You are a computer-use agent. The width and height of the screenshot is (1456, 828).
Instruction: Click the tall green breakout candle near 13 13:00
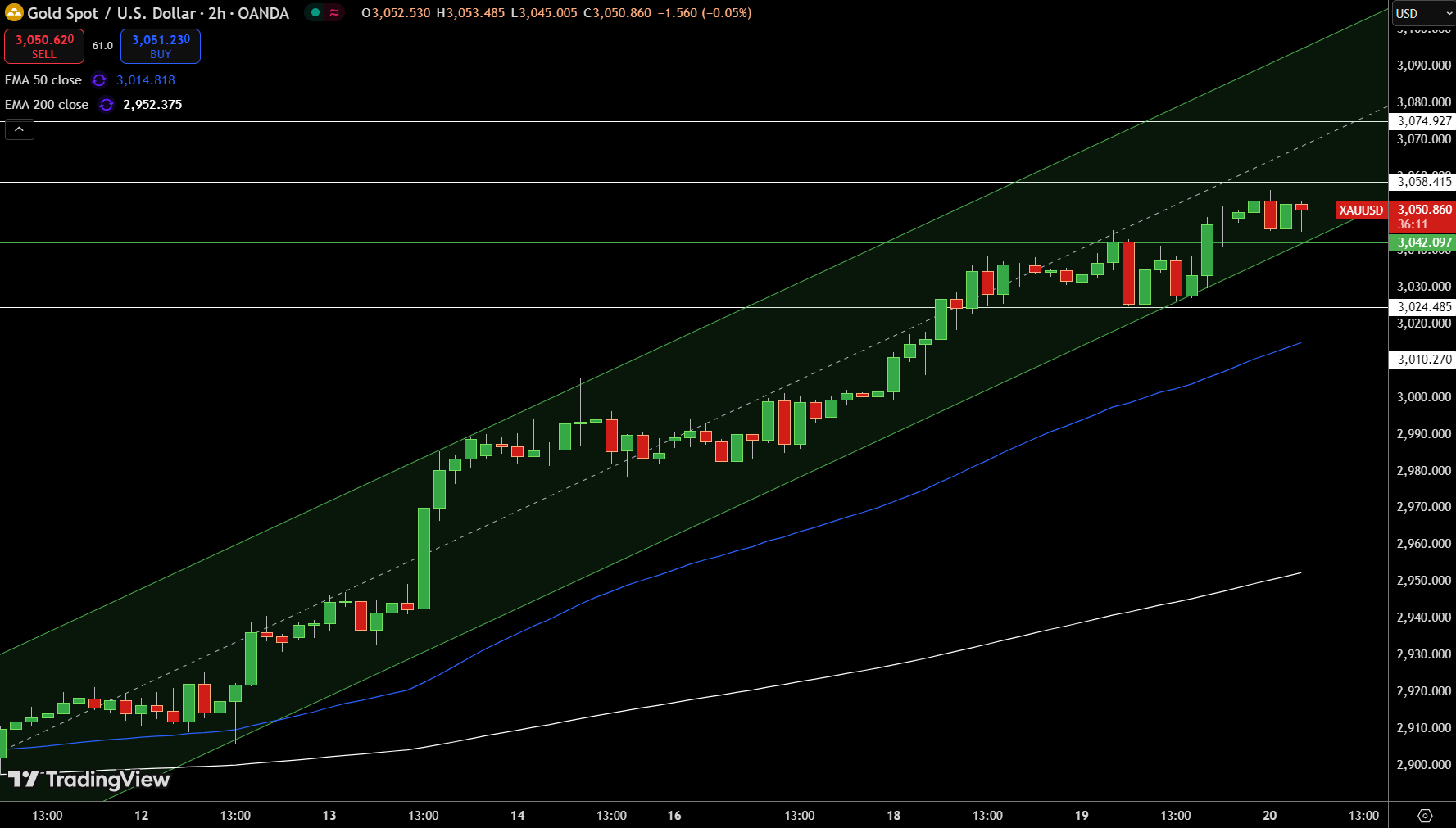pyautogui.click(x=424, y=559)
